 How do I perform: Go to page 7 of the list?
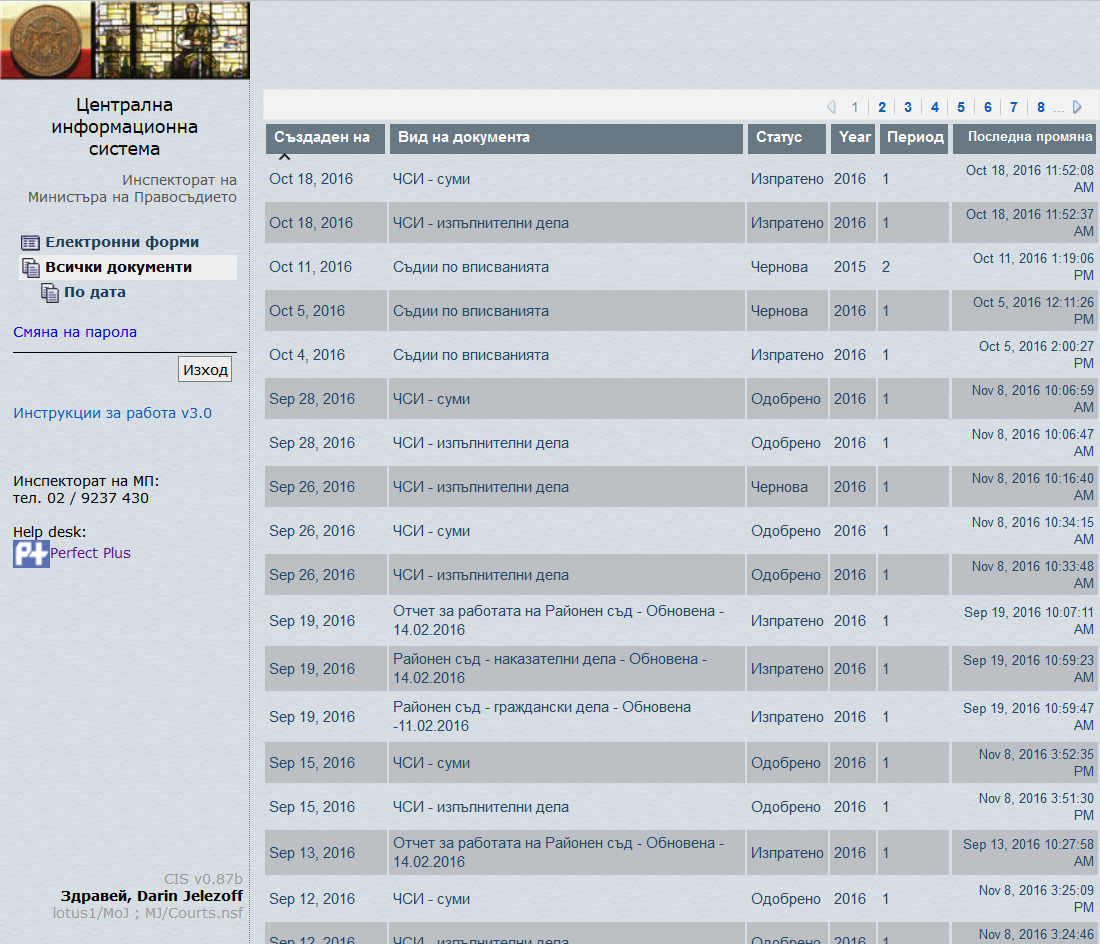1014,107
